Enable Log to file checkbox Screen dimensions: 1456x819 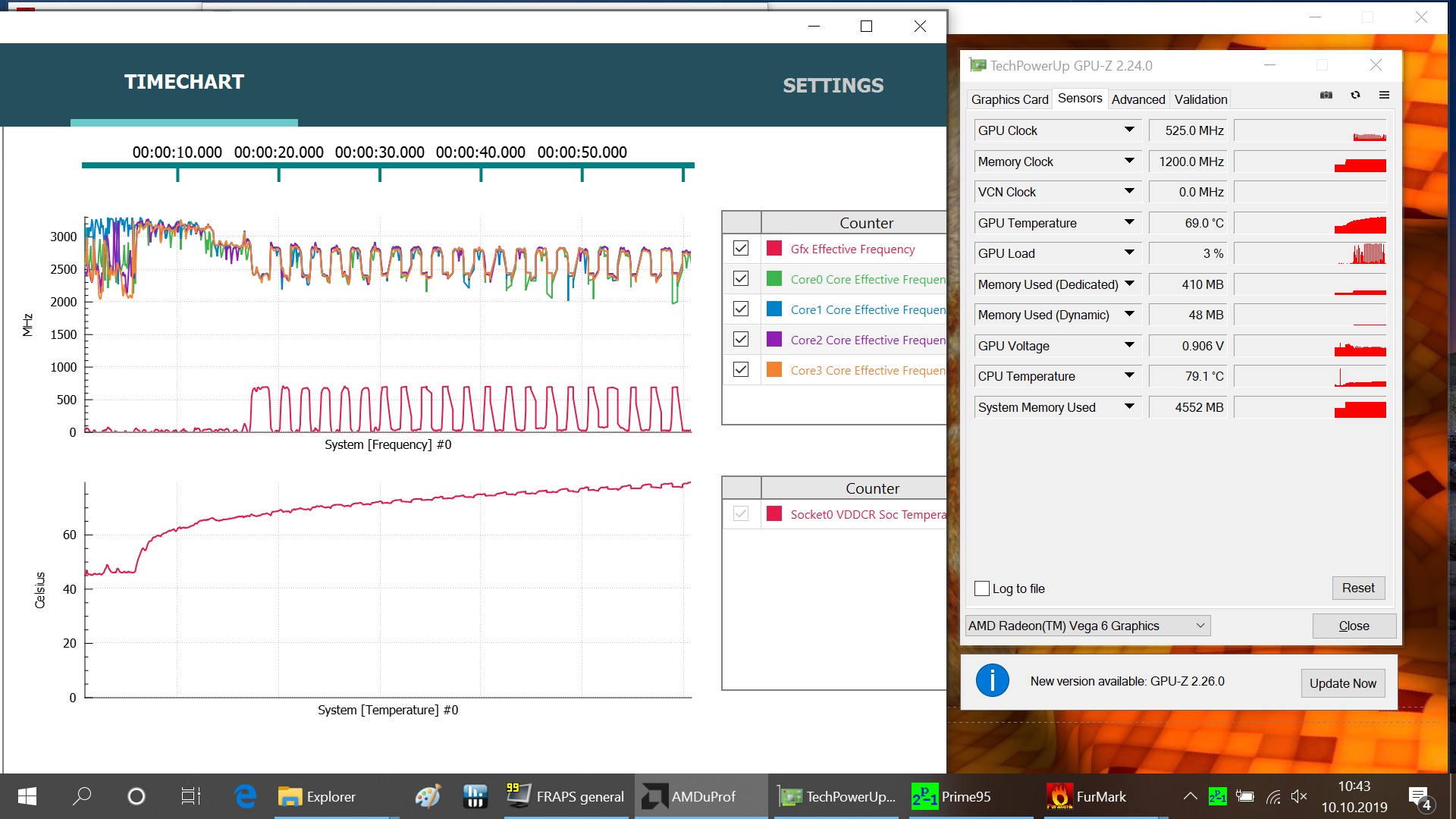pos(982,588)
